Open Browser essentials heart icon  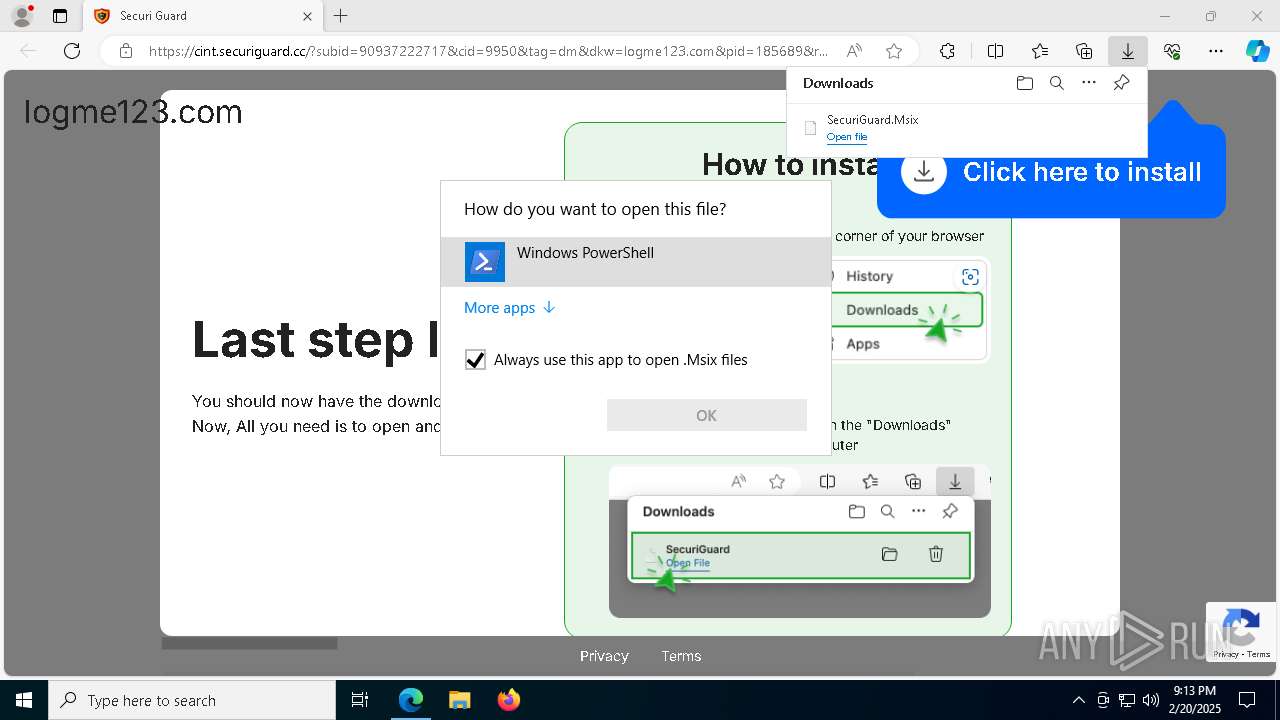(x=1172, y=51)
